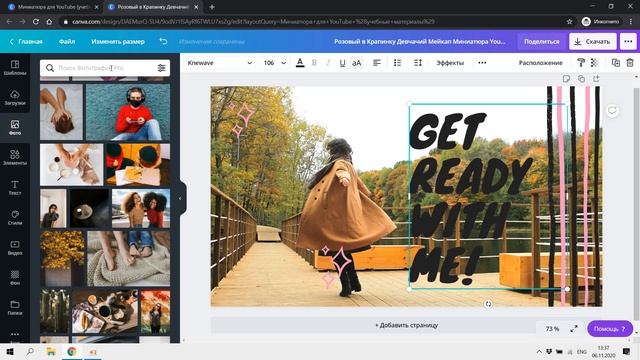Click in the photo search field
This screenshot has height=360, width=640.
tap(105, 68)
